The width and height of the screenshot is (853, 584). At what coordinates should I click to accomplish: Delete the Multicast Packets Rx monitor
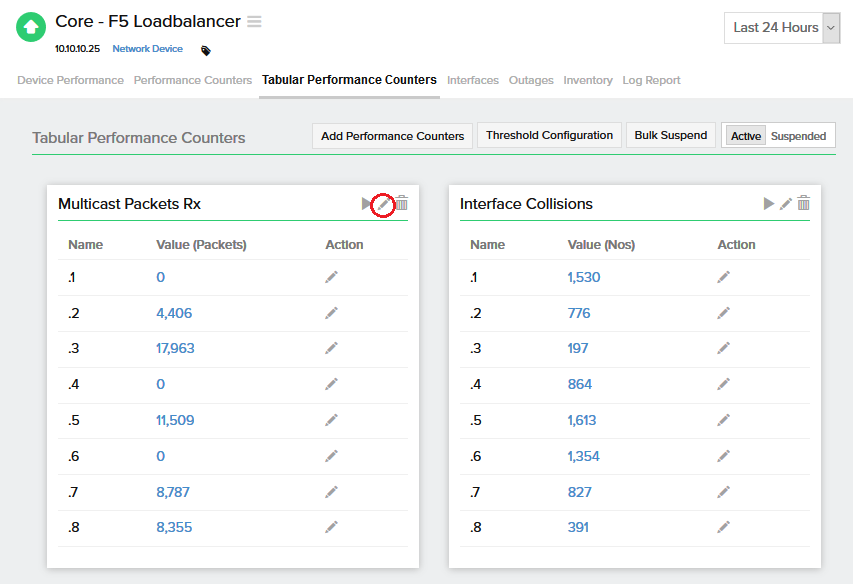401,204
